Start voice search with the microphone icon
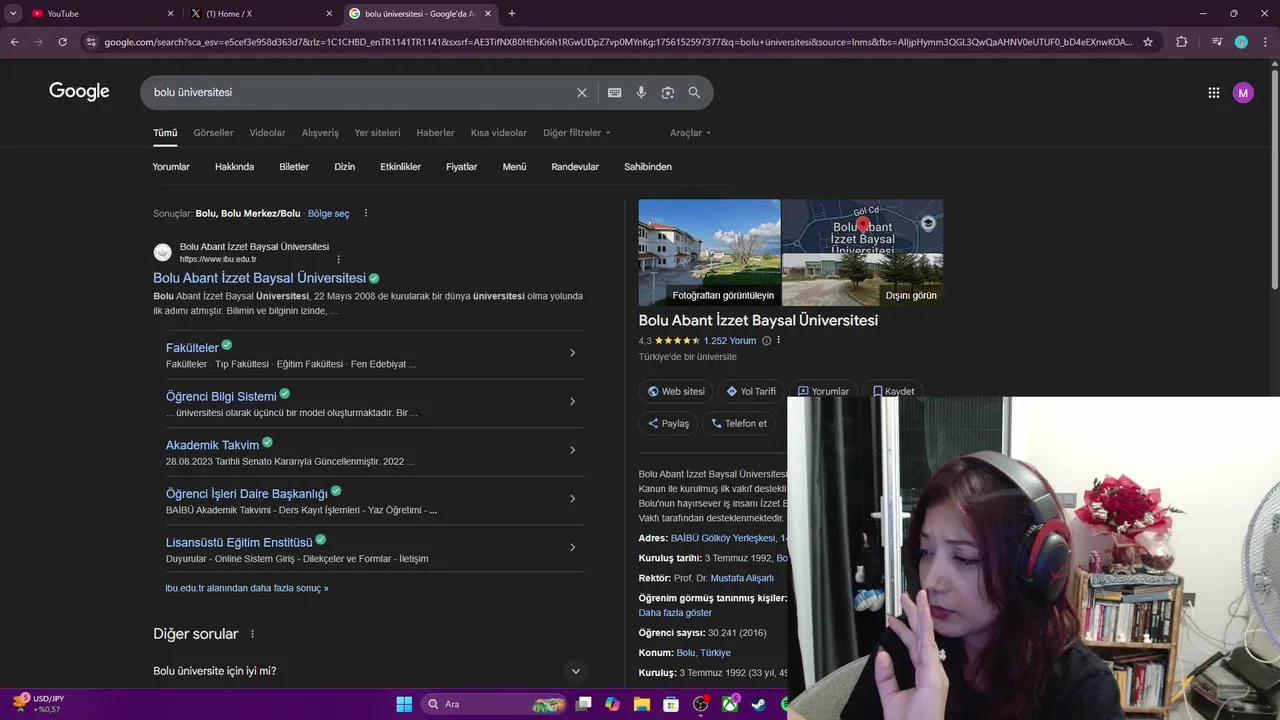Viewport: 1280px width, 720px height. [641, 93]
